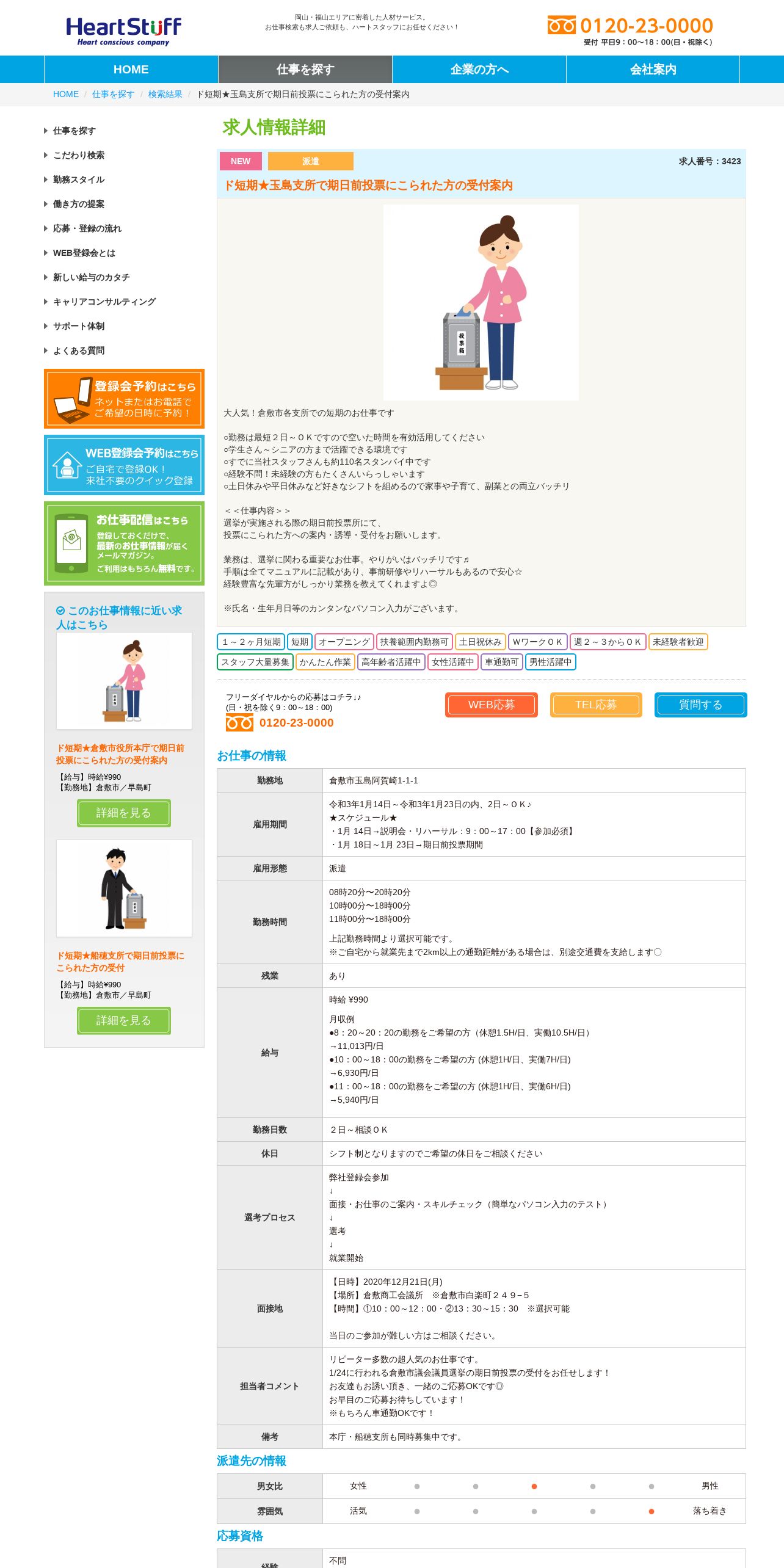Open sidebar item 働き方の提案
The width and height of the screenshot is (784, 1568).
point(79,204)
